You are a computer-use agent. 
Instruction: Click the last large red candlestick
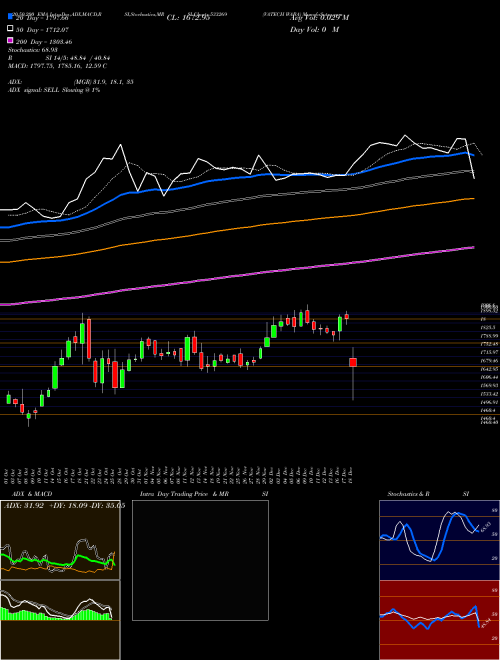[353, 362]
